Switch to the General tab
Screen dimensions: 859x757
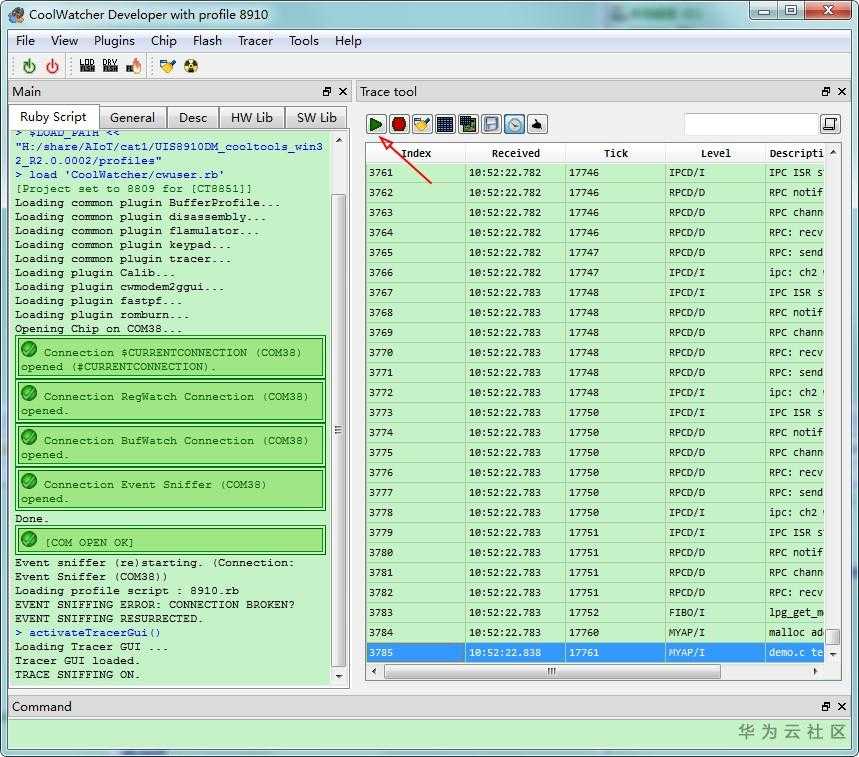tap(132, 117)
